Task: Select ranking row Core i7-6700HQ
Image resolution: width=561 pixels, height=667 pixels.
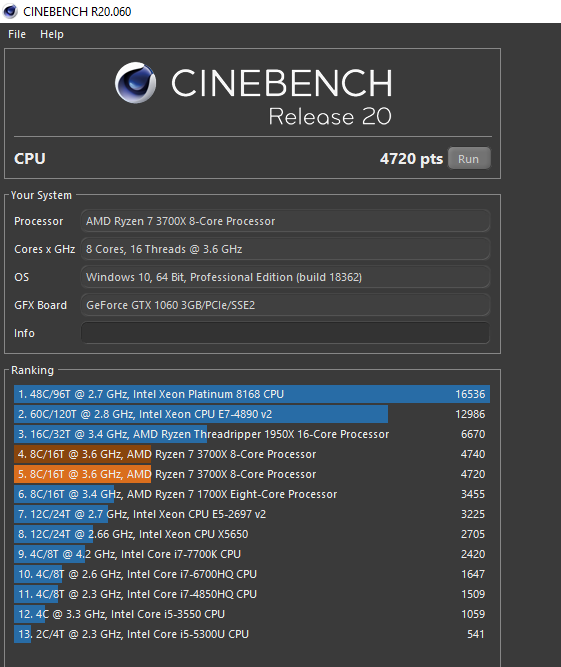Action: [x=252, y=574]
